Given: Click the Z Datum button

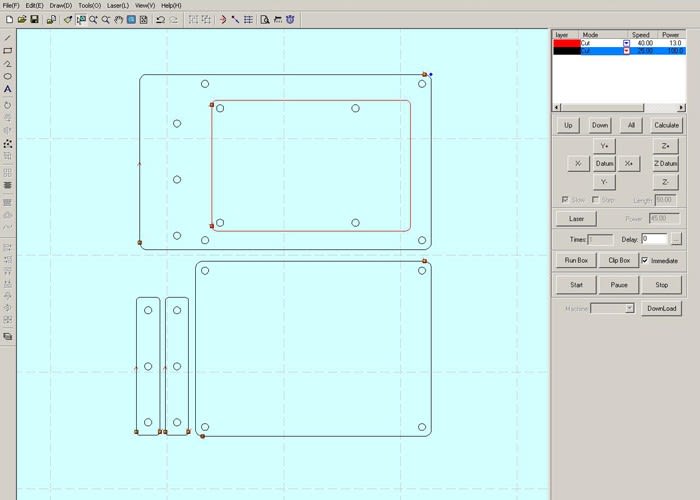Looking at the screenshot, I should point(665,164).
